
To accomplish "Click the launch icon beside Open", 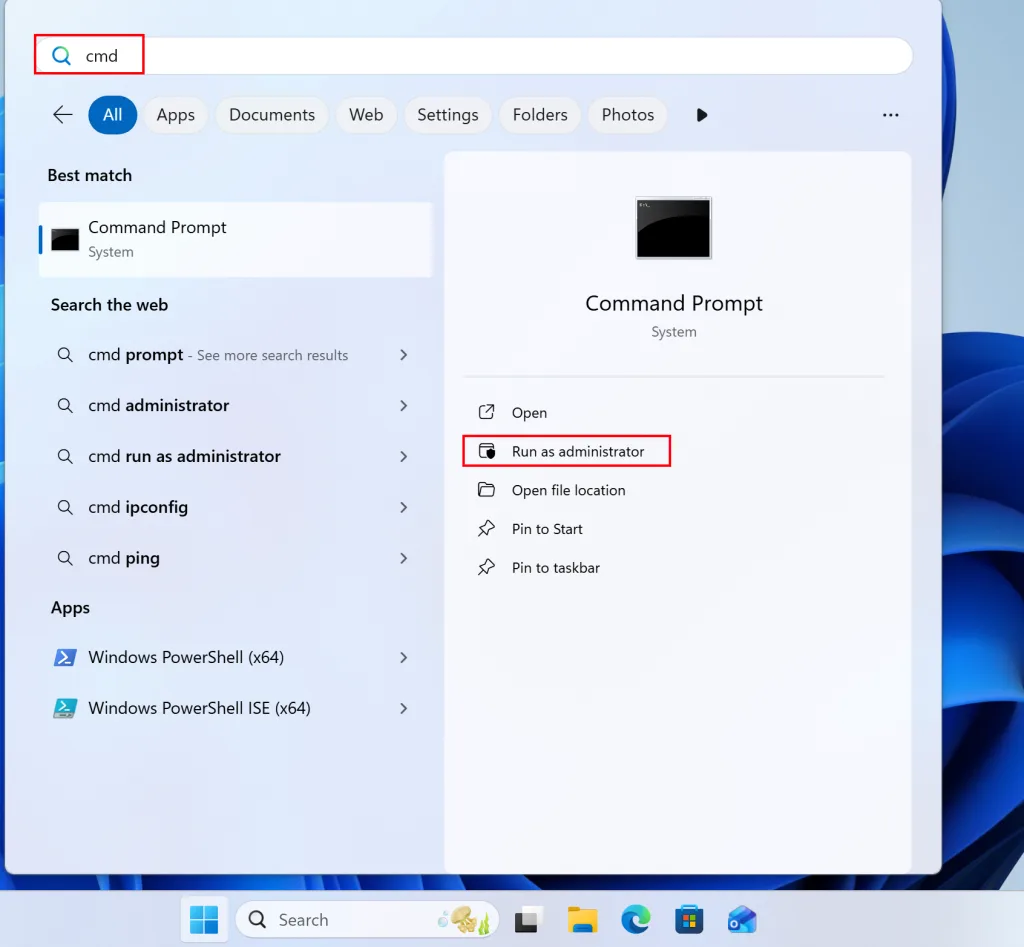I will point(487,412).
